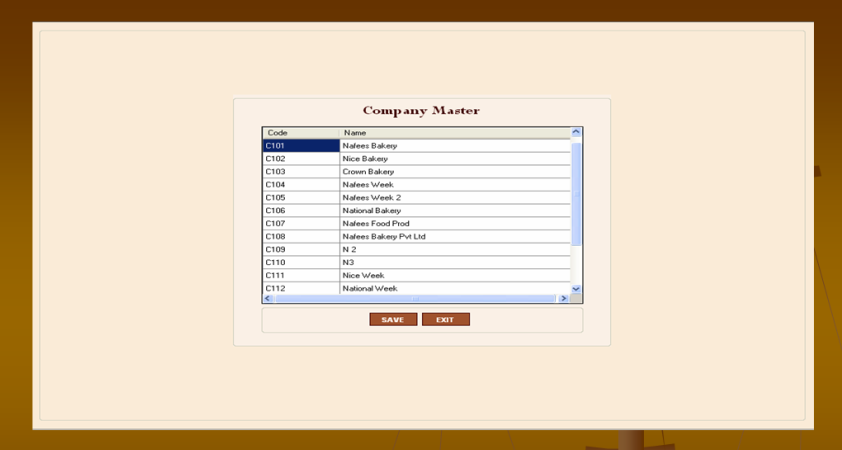Click the National Bakery name cell
The height and width of the screenshot is (450, 842).
[x=455, y=211]
